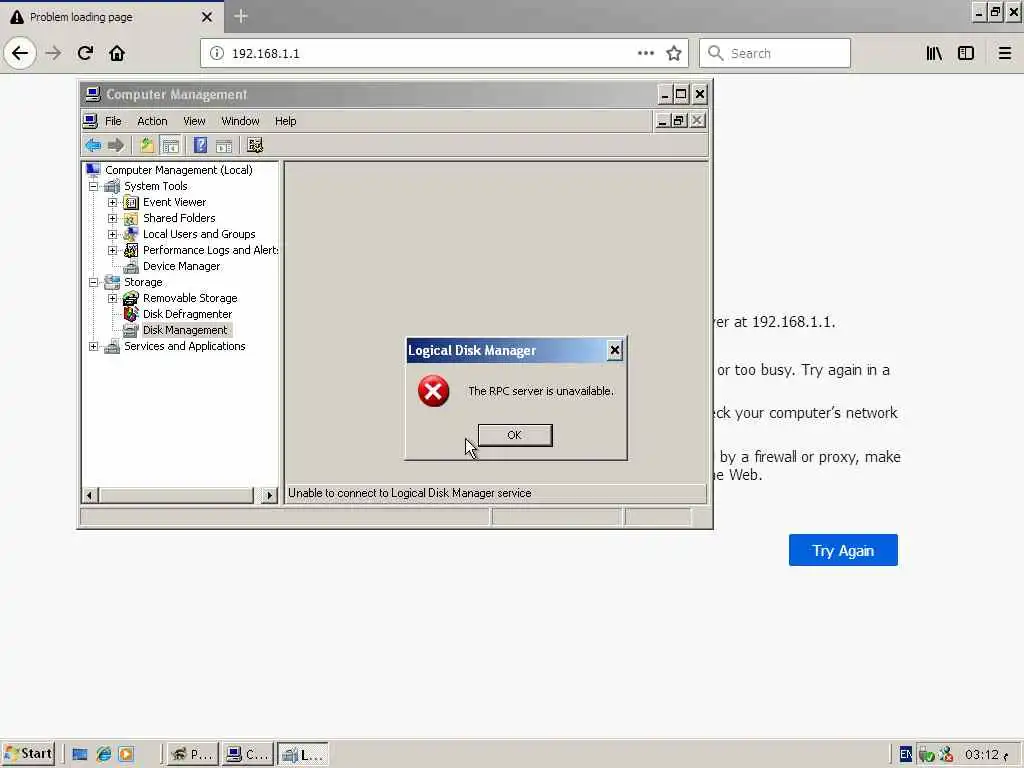Viewport: 1024px width, 768px height.
Task: Click the Forward arrow in Computer Management toolbar
Action: pyautogui.click(x=116, y=145)
